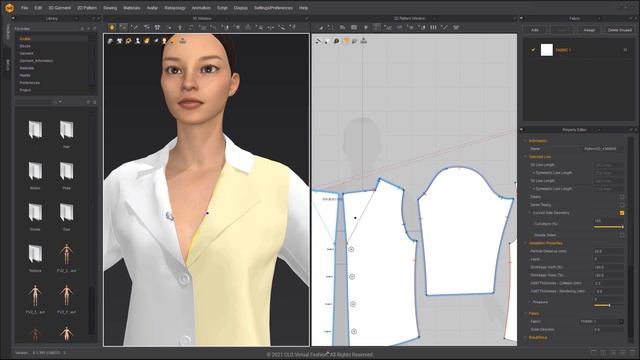Screen dimensions: 640x360
Task: Open the Size folder in Library
Action: [x=66, y=216]
